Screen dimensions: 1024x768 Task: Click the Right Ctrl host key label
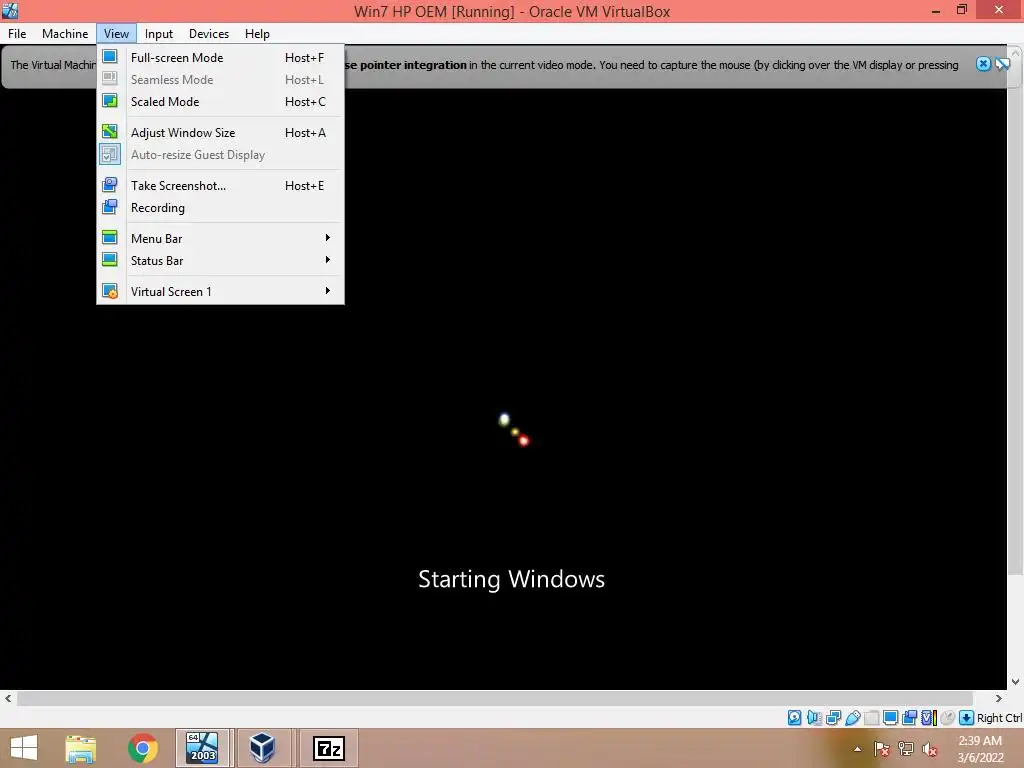pyautogui.click(x=999, y=718)
